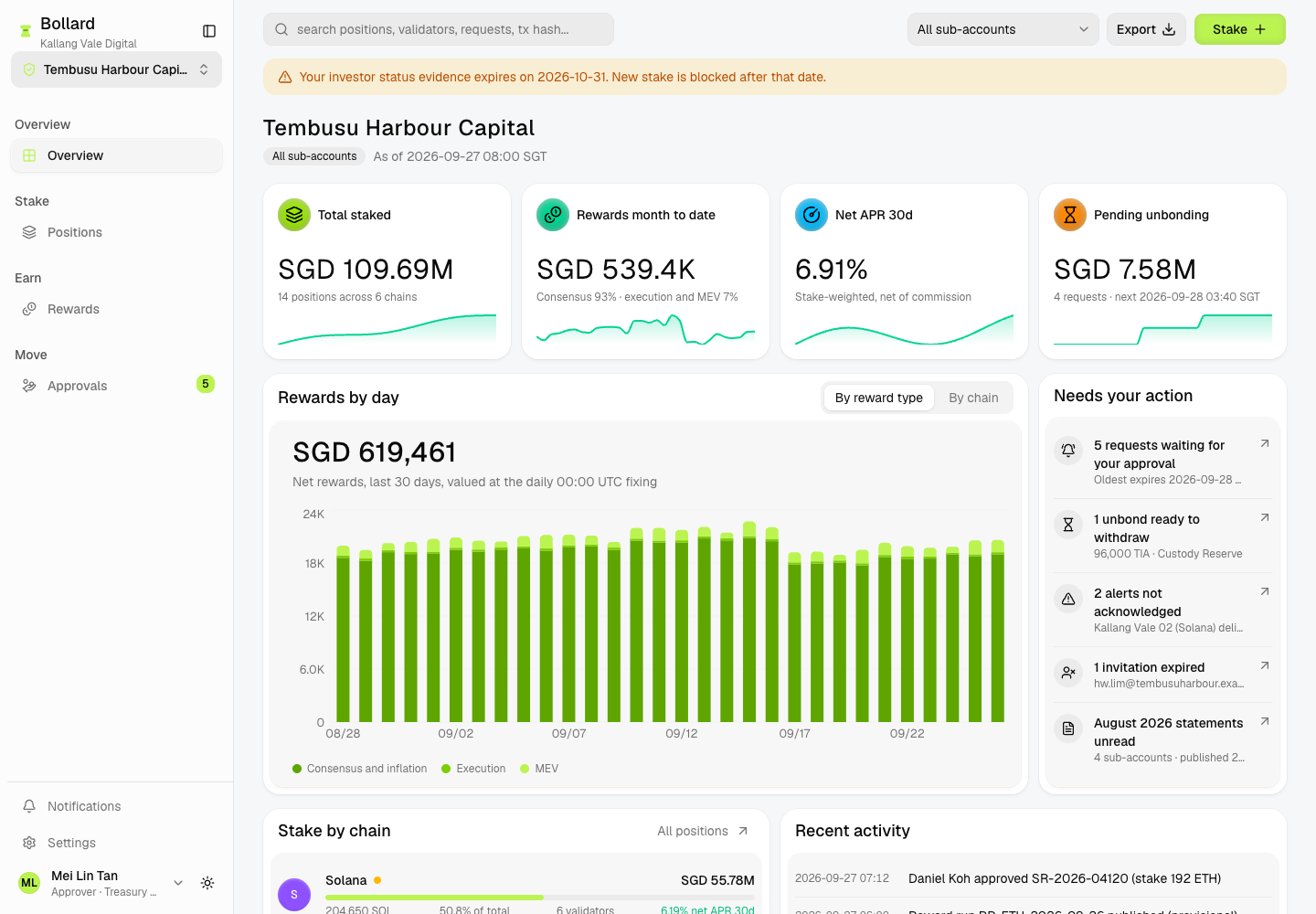Click the warning icon in expiry banner
The height and width of the screenshot is (914, 1316).
tap(285, 78)
